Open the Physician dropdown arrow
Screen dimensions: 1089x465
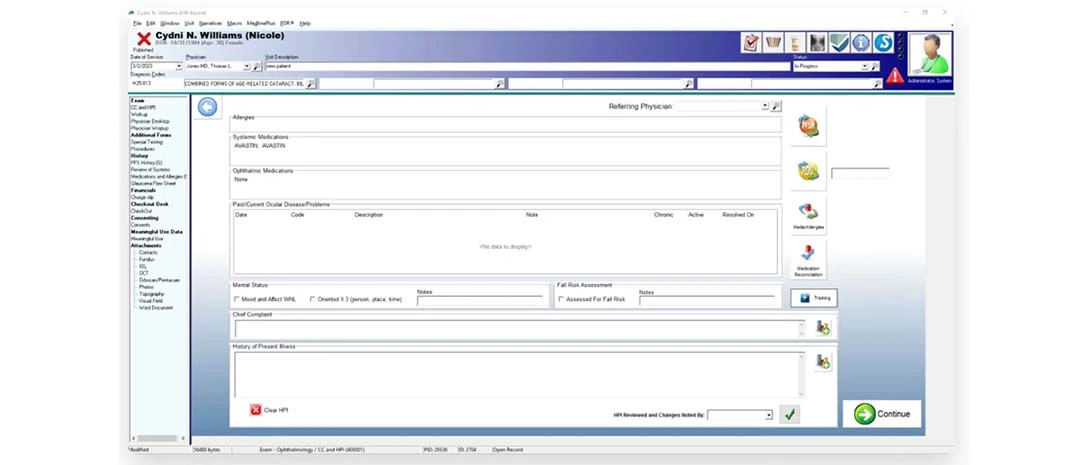[247, 67]
